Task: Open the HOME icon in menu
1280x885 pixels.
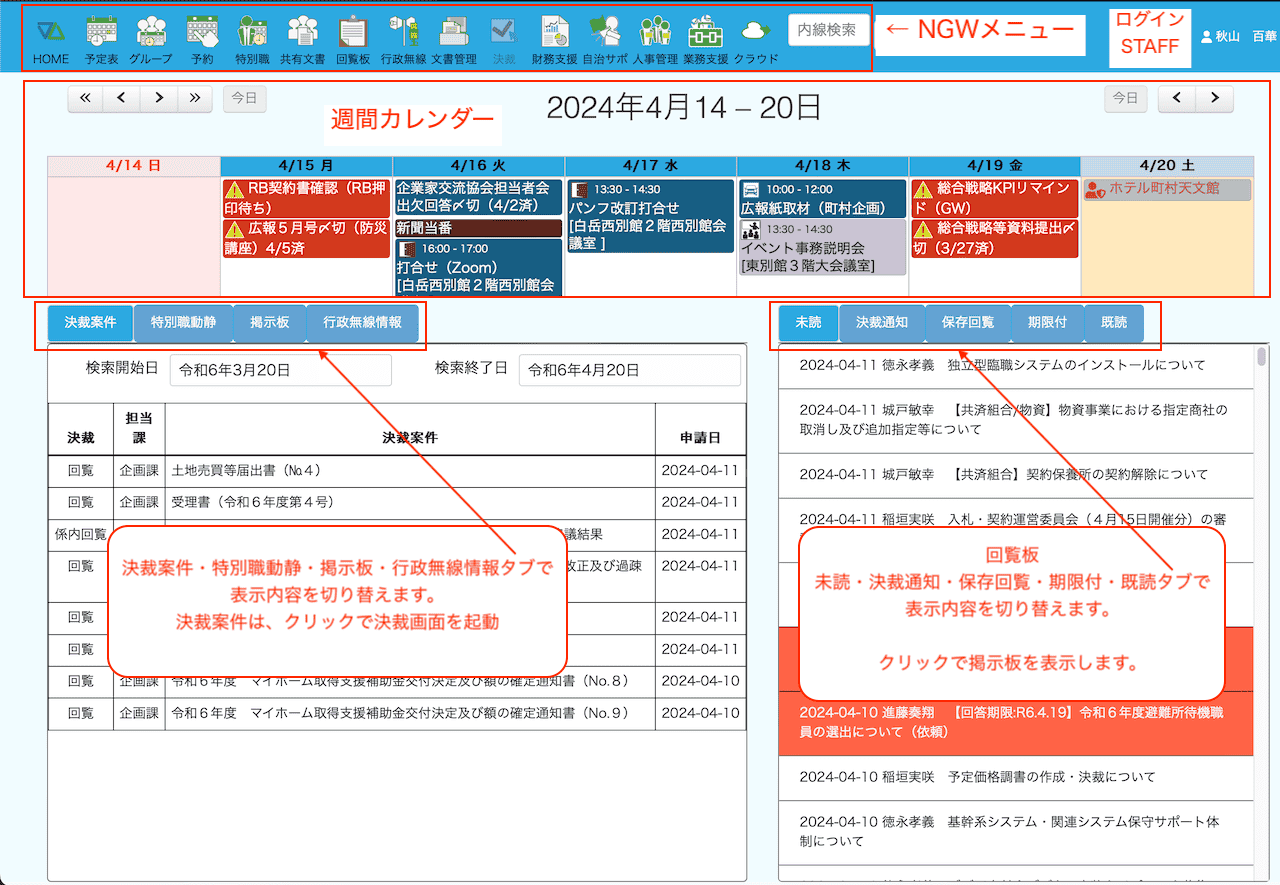Action: [x=51, y=39]
